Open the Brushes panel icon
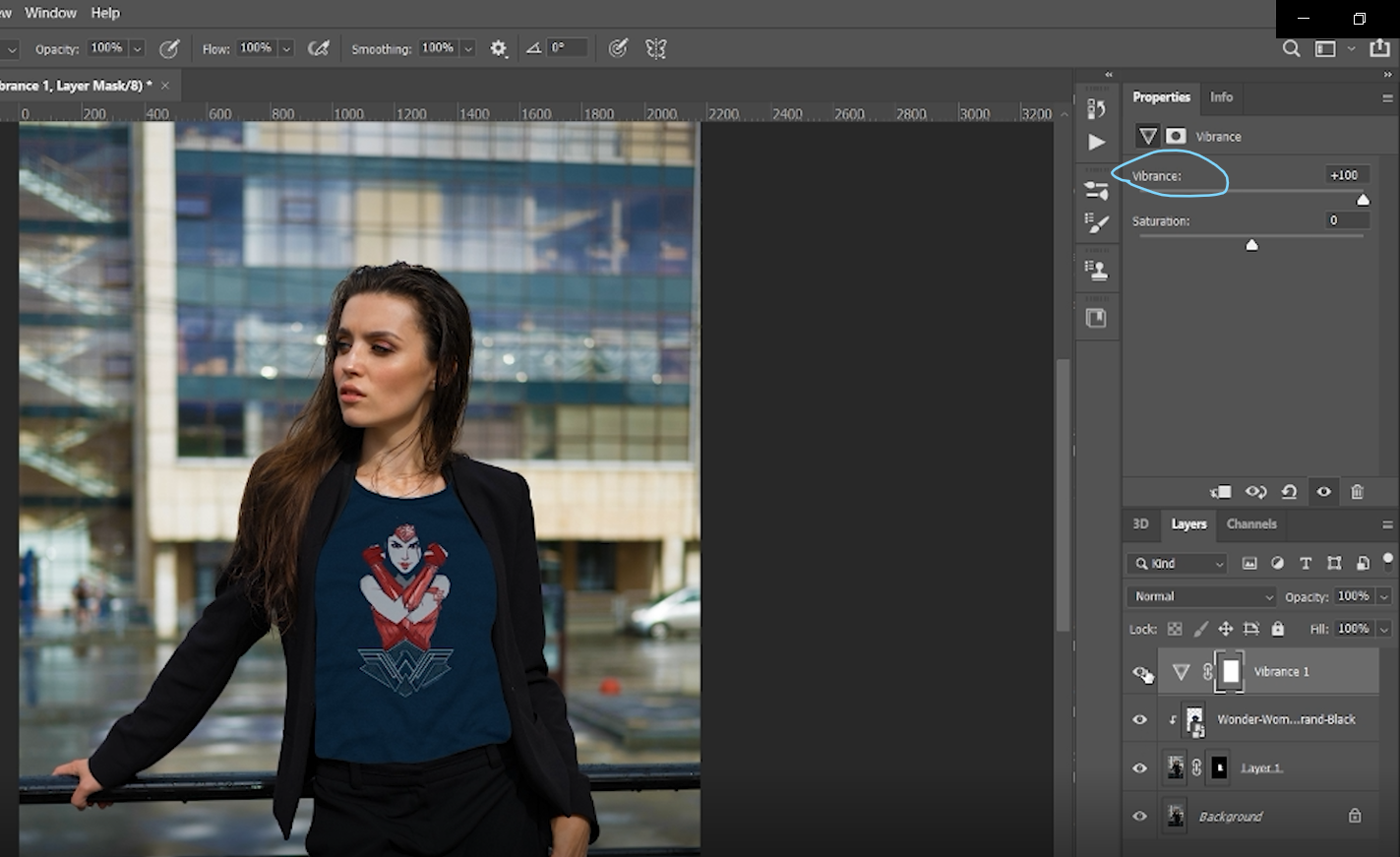 click(1096, 224)
